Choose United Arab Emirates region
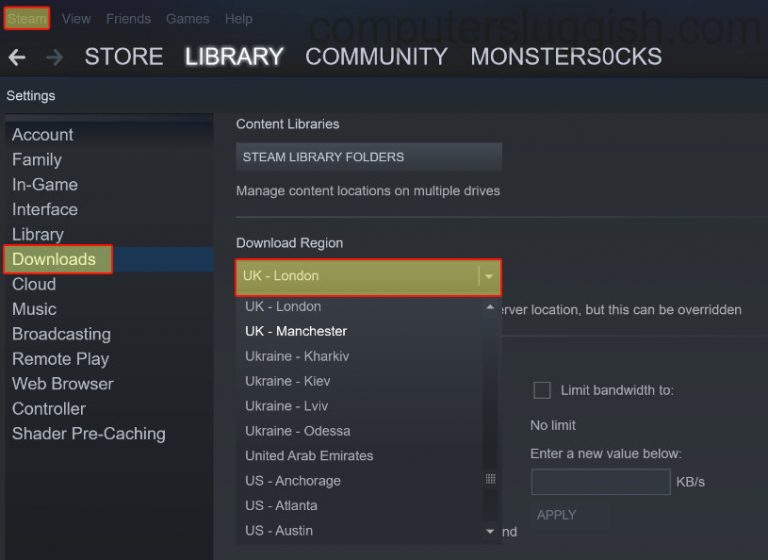This screenshot has height=560, width=768. pos(360,456)
